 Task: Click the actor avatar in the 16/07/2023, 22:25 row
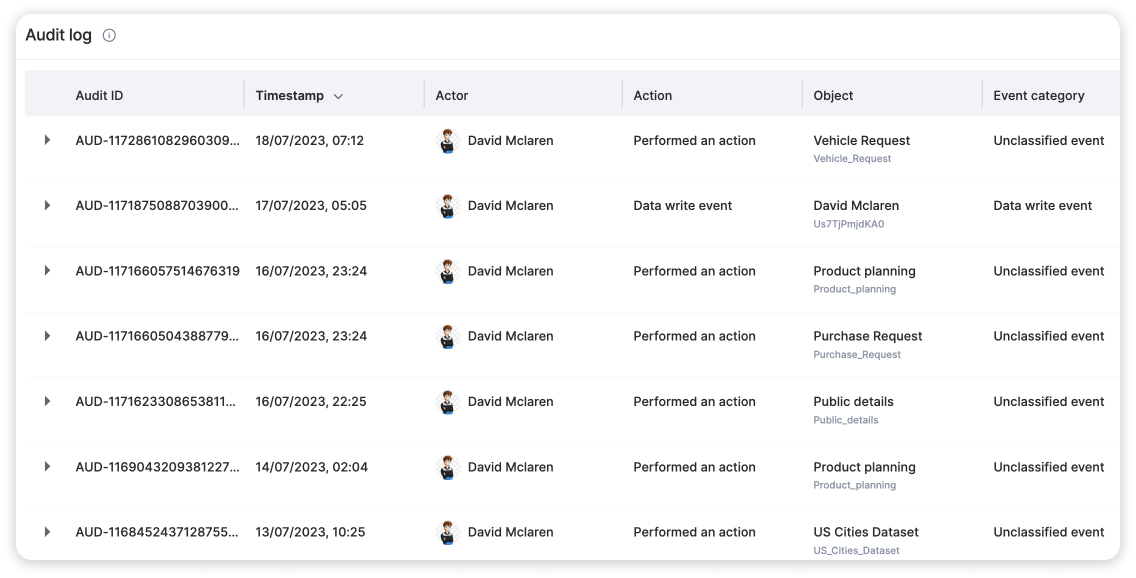(447, 402)
